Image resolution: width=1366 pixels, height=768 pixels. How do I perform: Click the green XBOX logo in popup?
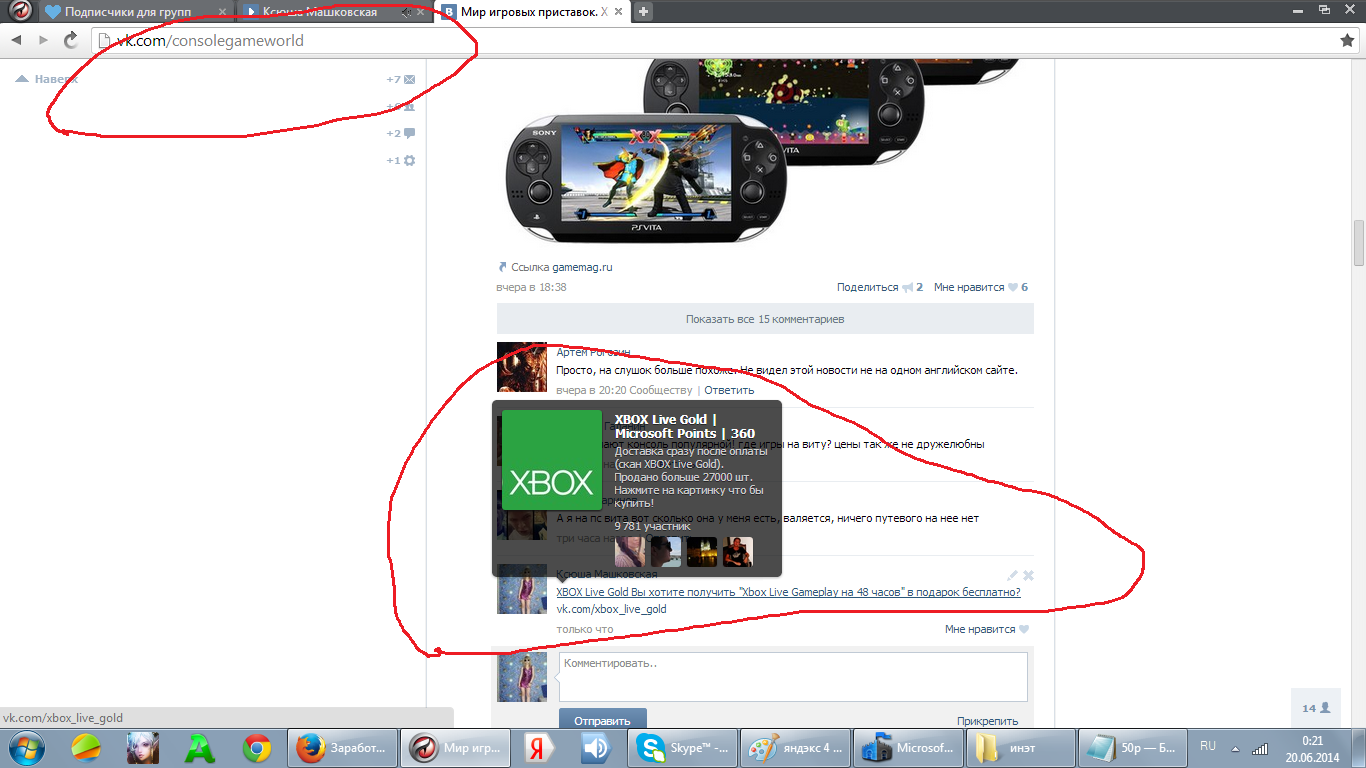tap(551, 460)
